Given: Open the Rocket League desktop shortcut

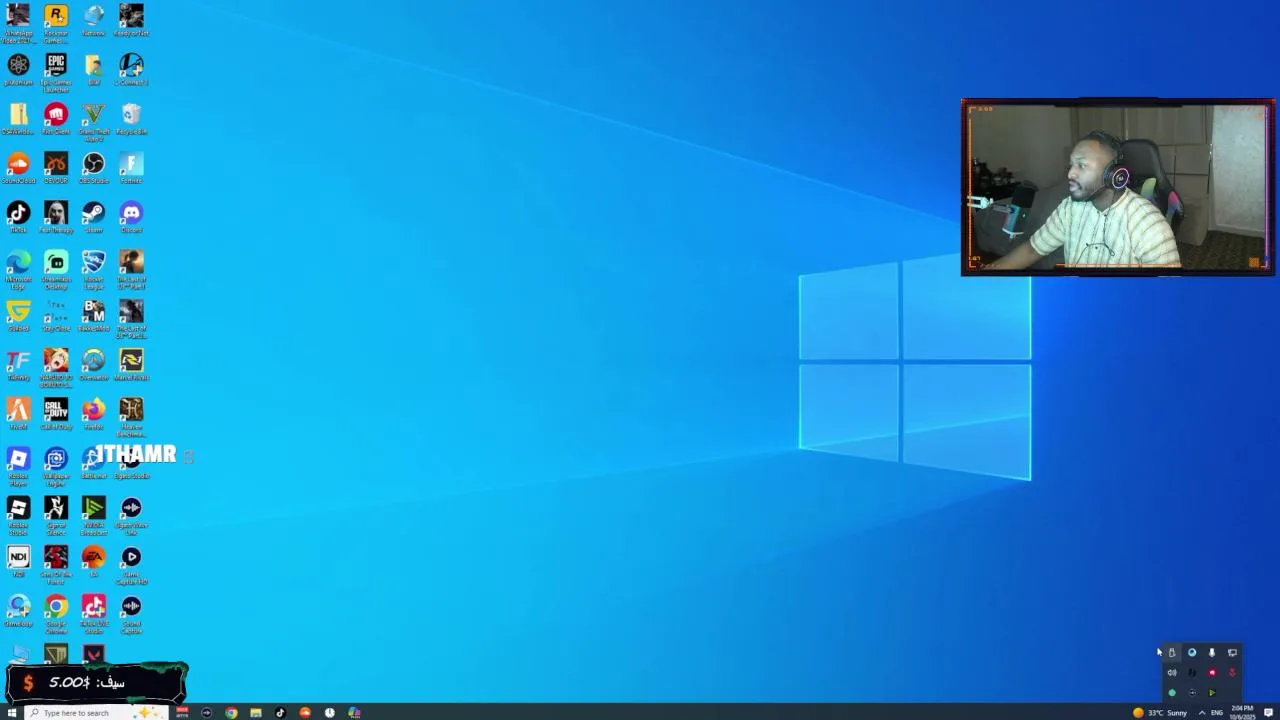Looking at the screenshot, I should (94, 269).
